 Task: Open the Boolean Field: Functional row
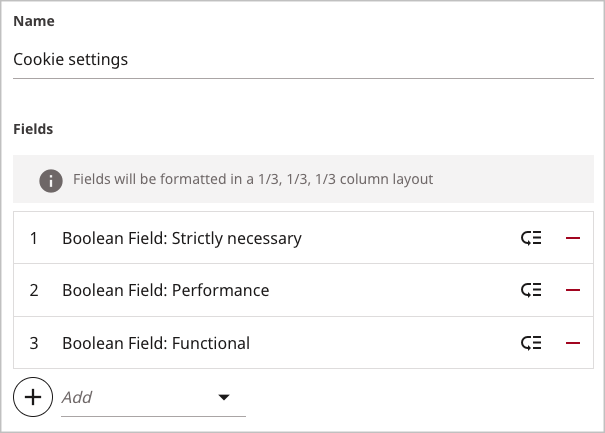[303, 343]
